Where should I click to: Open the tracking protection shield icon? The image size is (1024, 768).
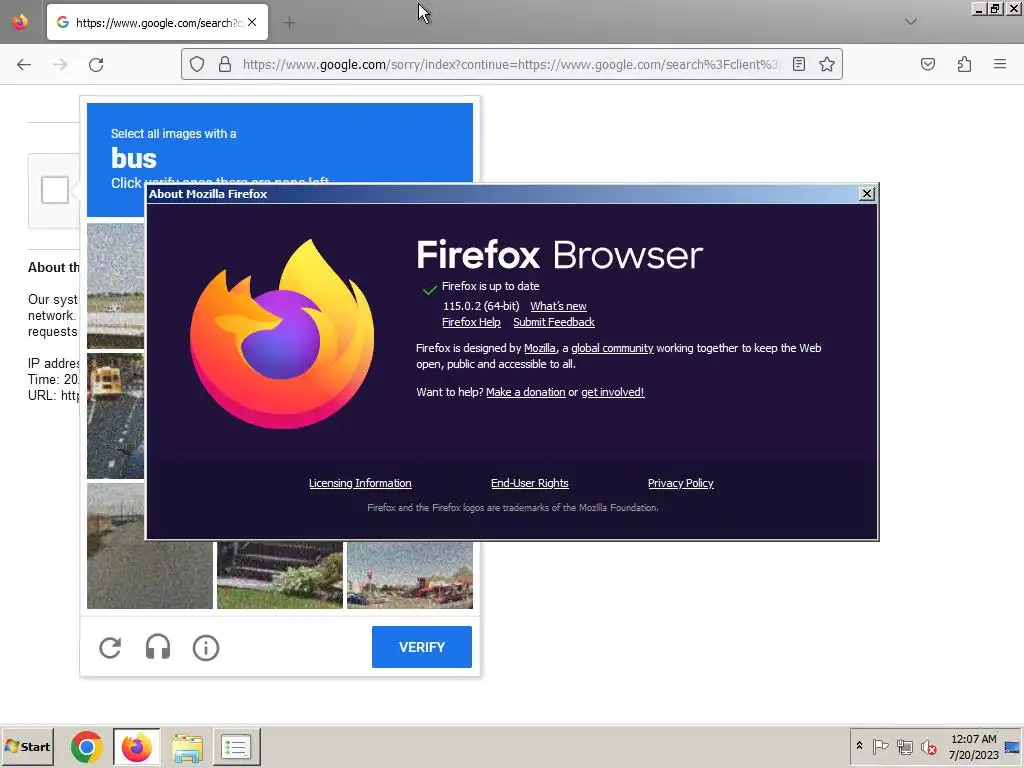point(197,64)
